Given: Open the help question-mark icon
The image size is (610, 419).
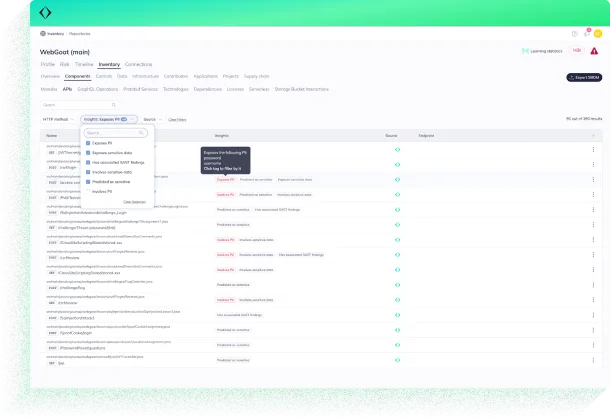Looking at the screenshot, I should (575, 34).
